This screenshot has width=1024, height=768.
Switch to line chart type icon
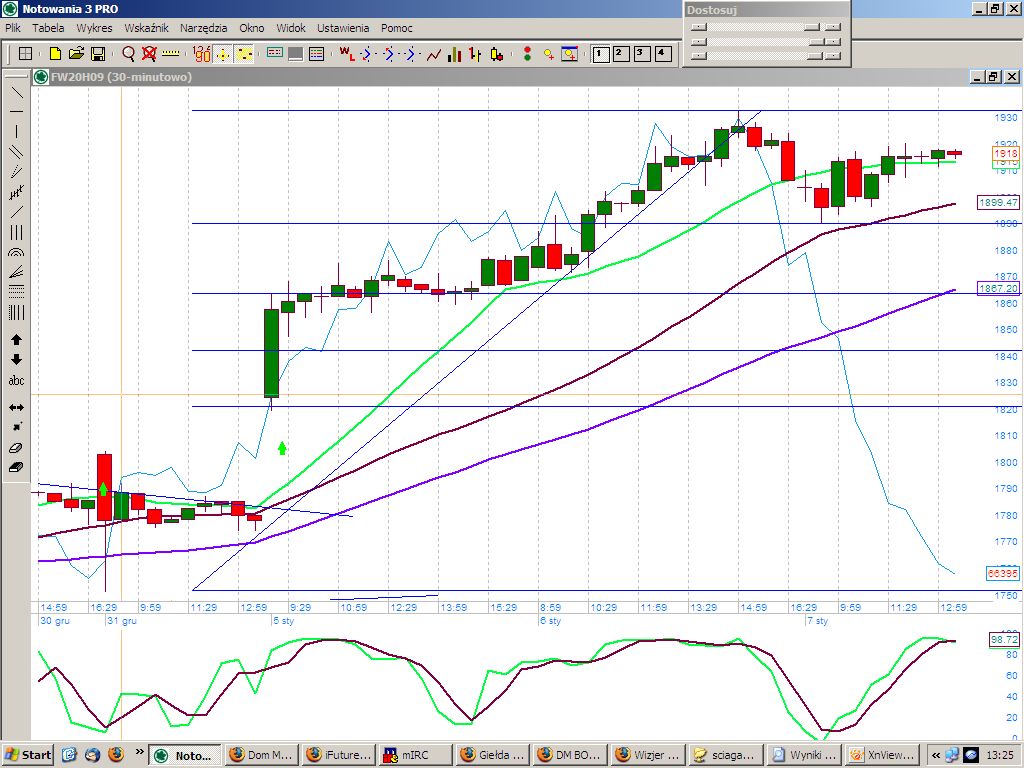tap(434, 54)
